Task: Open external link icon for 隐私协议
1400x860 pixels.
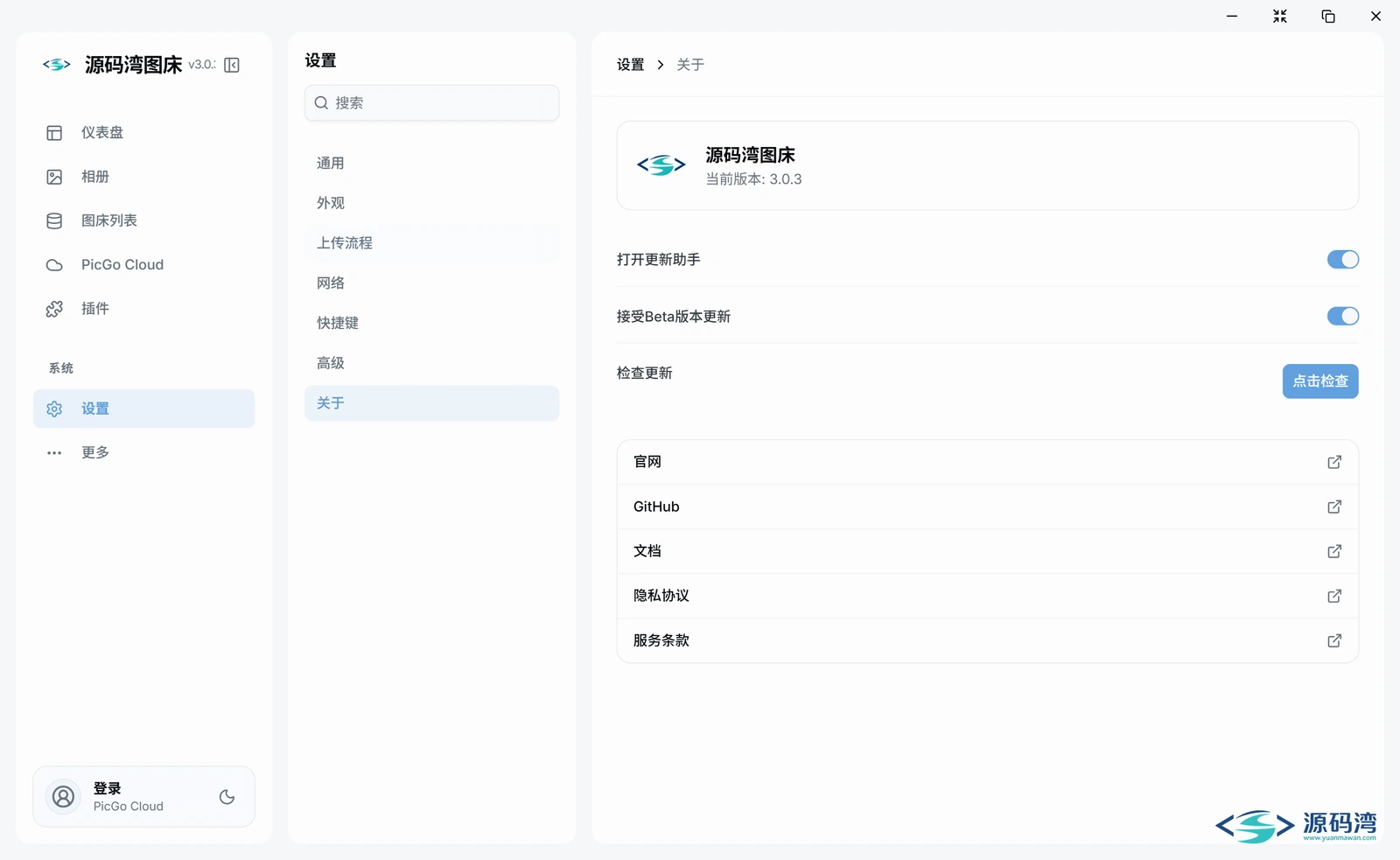Action: click(1334, 596)
